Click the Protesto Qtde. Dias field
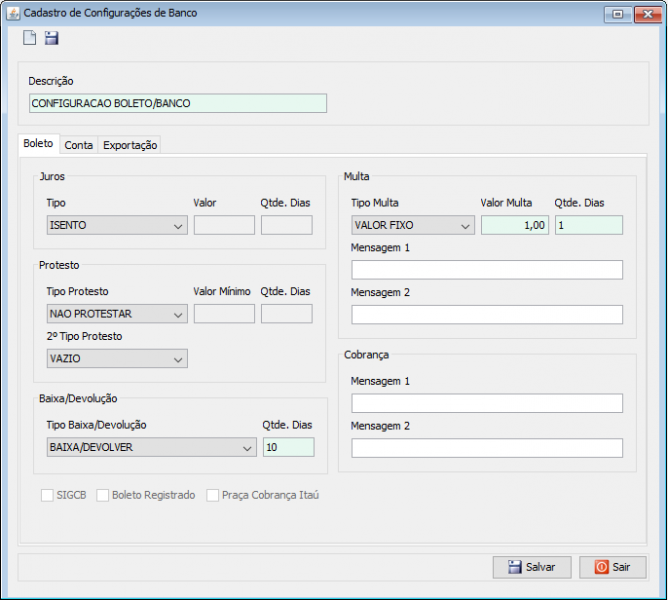 [x=287, y=314]
